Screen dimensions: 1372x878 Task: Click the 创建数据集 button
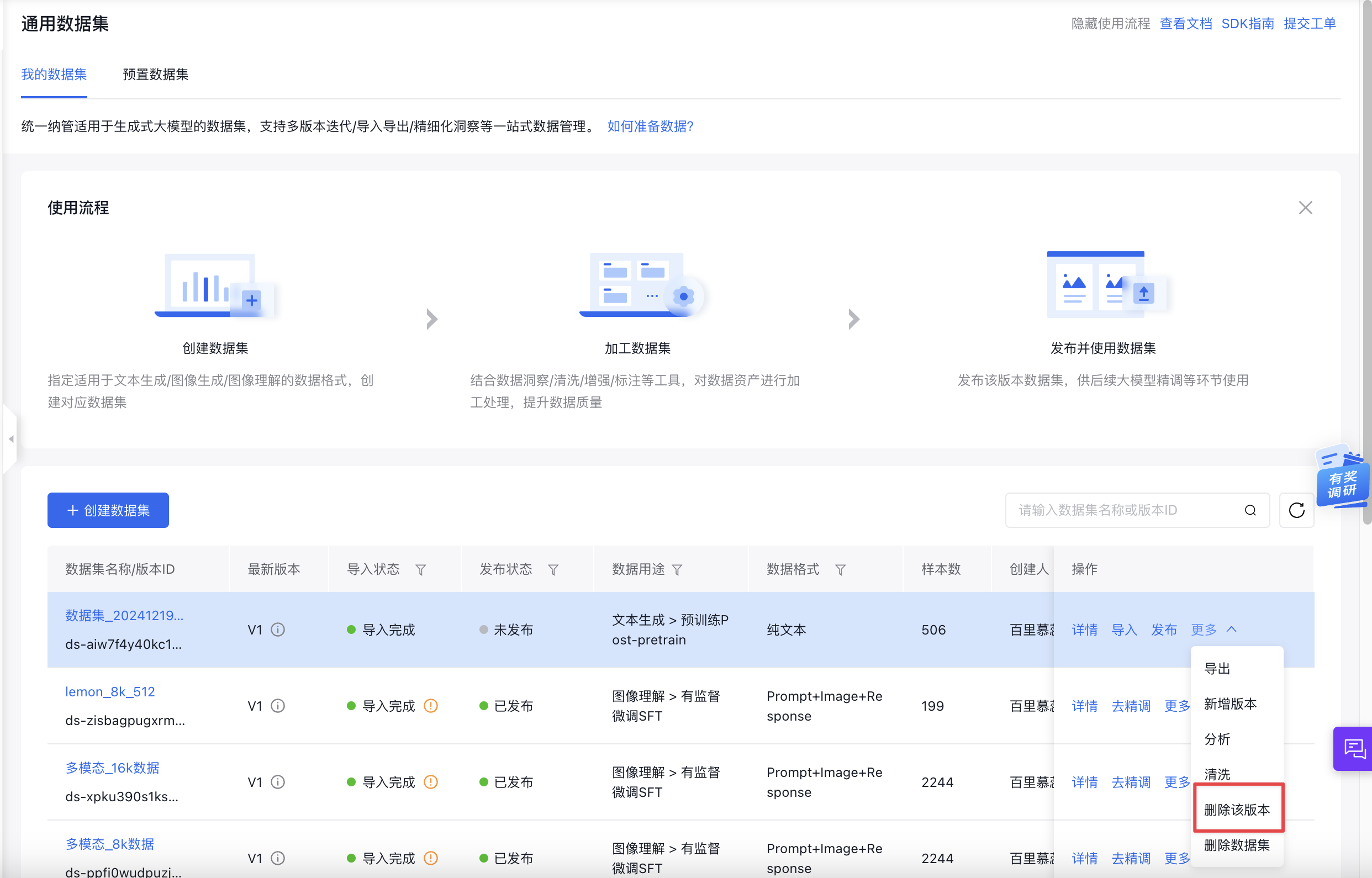pos(108,510)
